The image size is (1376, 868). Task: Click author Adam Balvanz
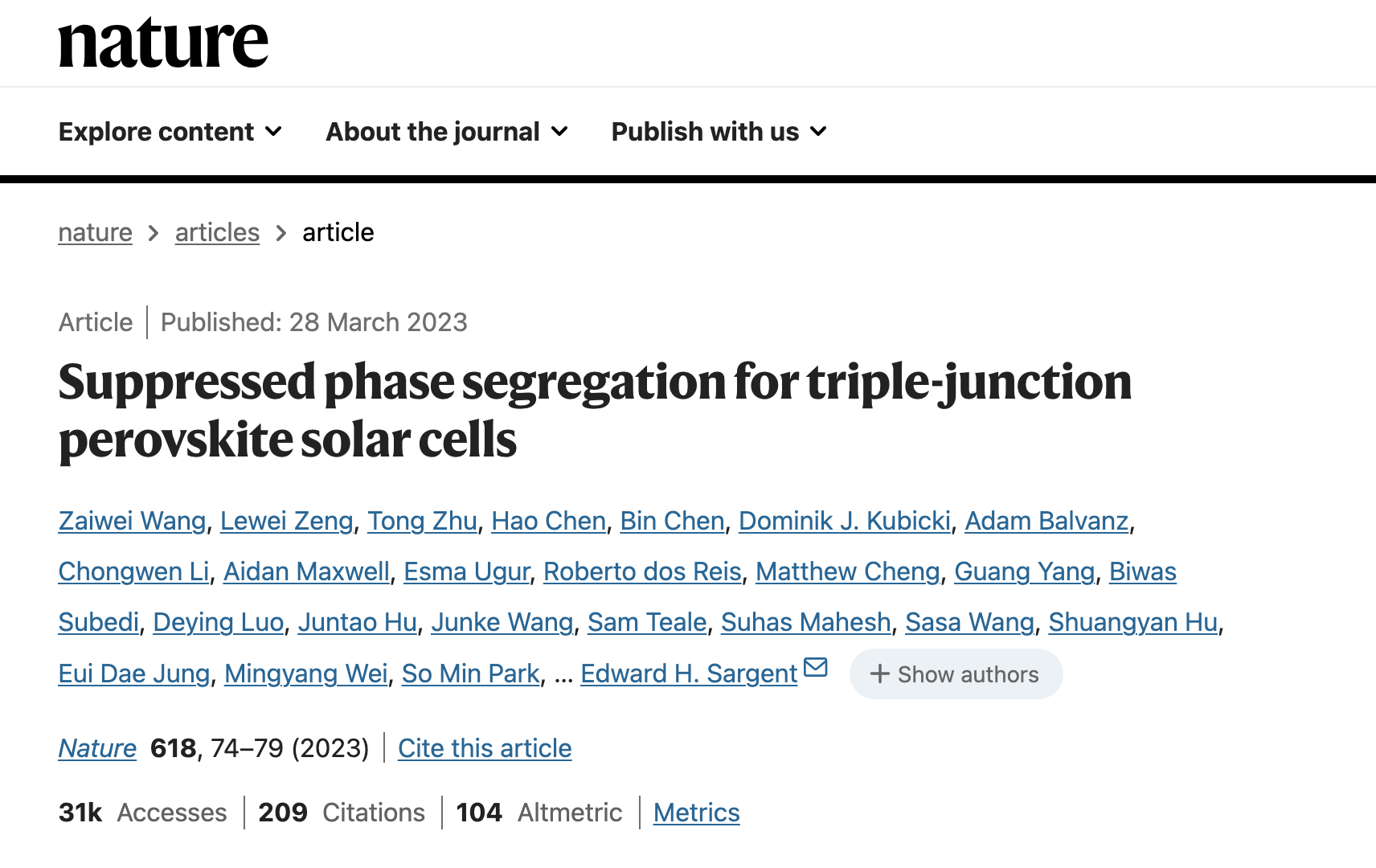(x=1046, y=521)
